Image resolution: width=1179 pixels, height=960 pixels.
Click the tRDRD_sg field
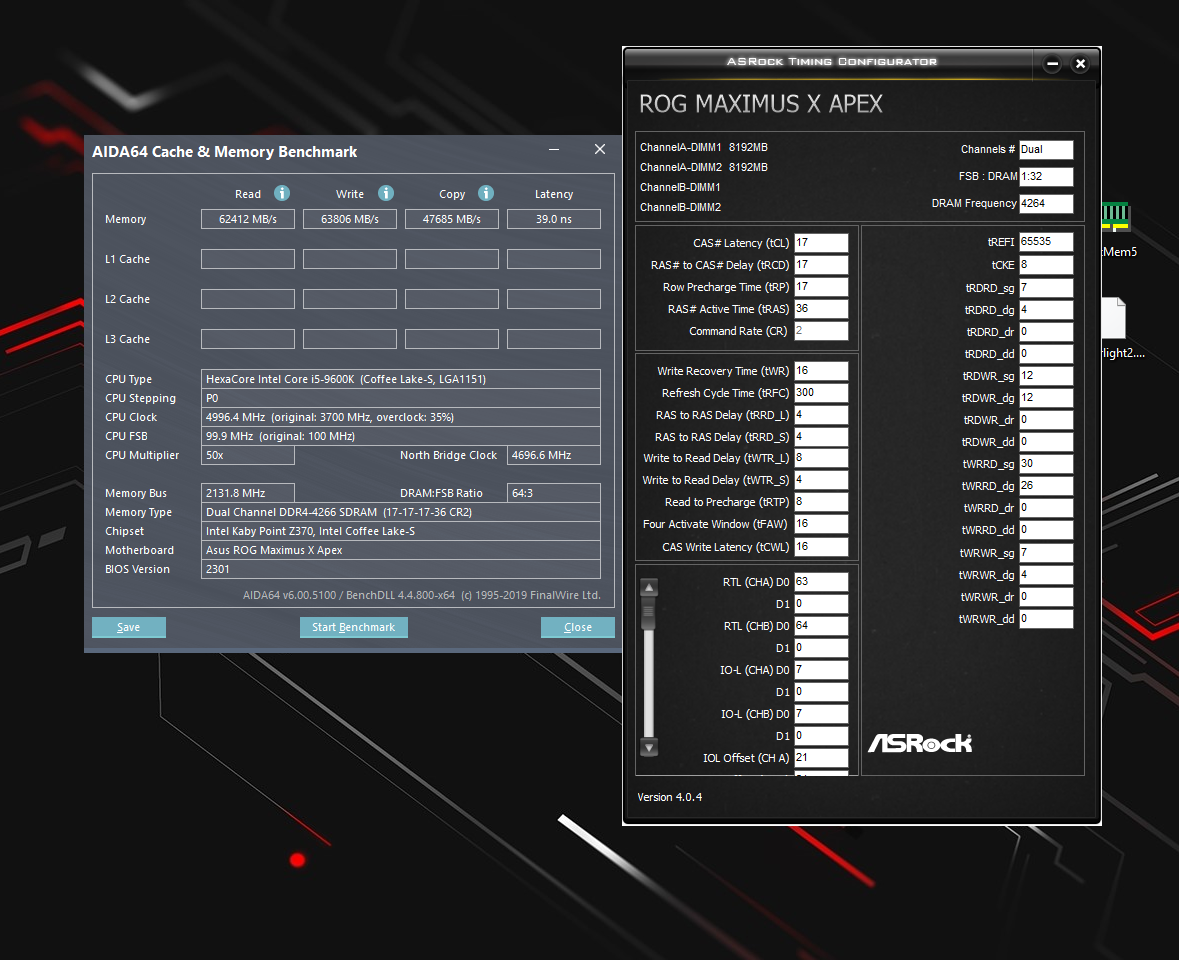1046,287
